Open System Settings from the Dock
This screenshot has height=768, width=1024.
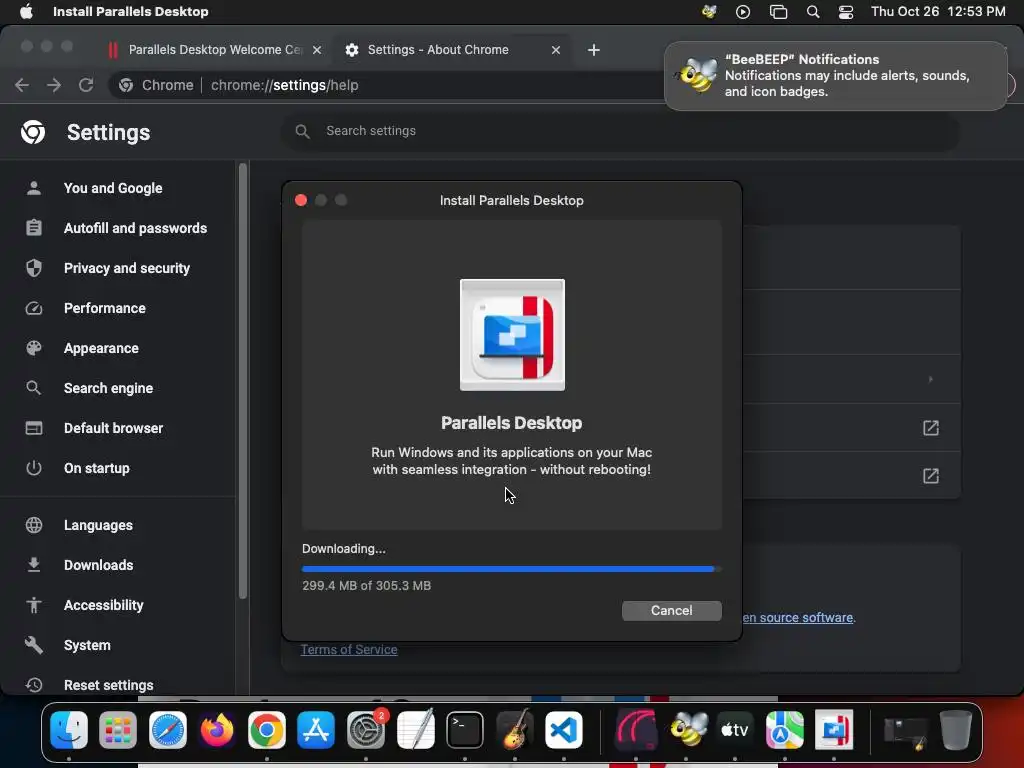(x=366, y=730)
